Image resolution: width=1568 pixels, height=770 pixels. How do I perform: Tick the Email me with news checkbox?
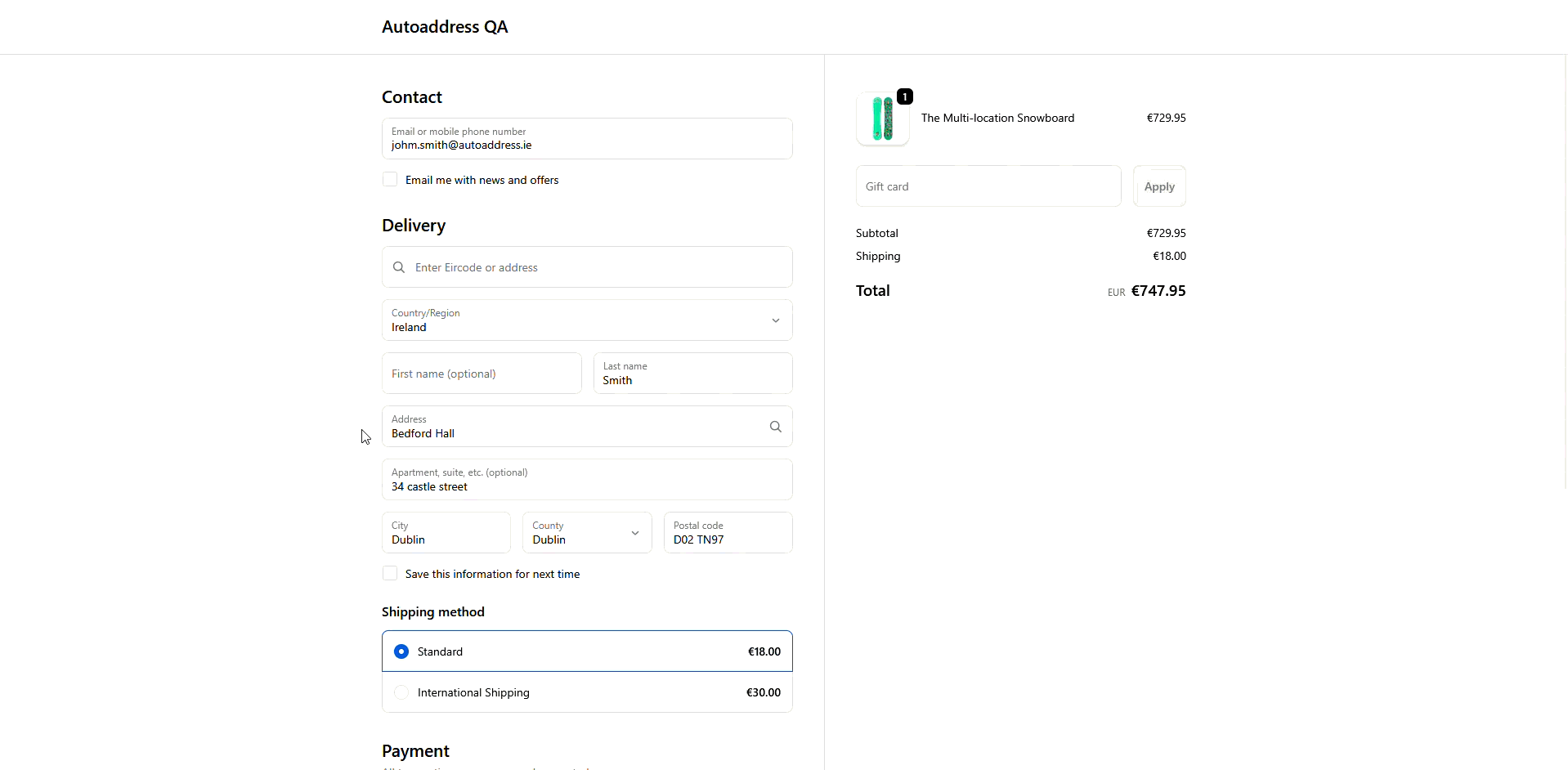coord(390,180)
